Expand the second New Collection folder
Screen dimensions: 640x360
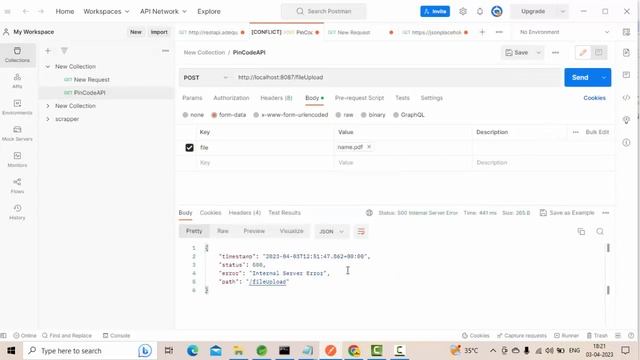[x=48, y=106]
